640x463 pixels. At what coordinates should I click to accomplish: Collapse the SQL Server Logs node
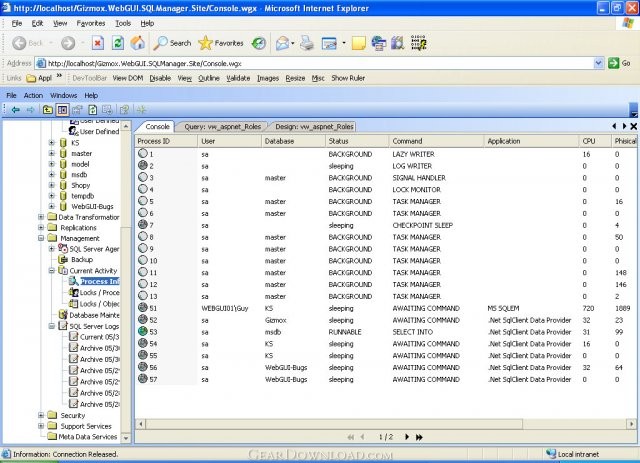(52, 326)
